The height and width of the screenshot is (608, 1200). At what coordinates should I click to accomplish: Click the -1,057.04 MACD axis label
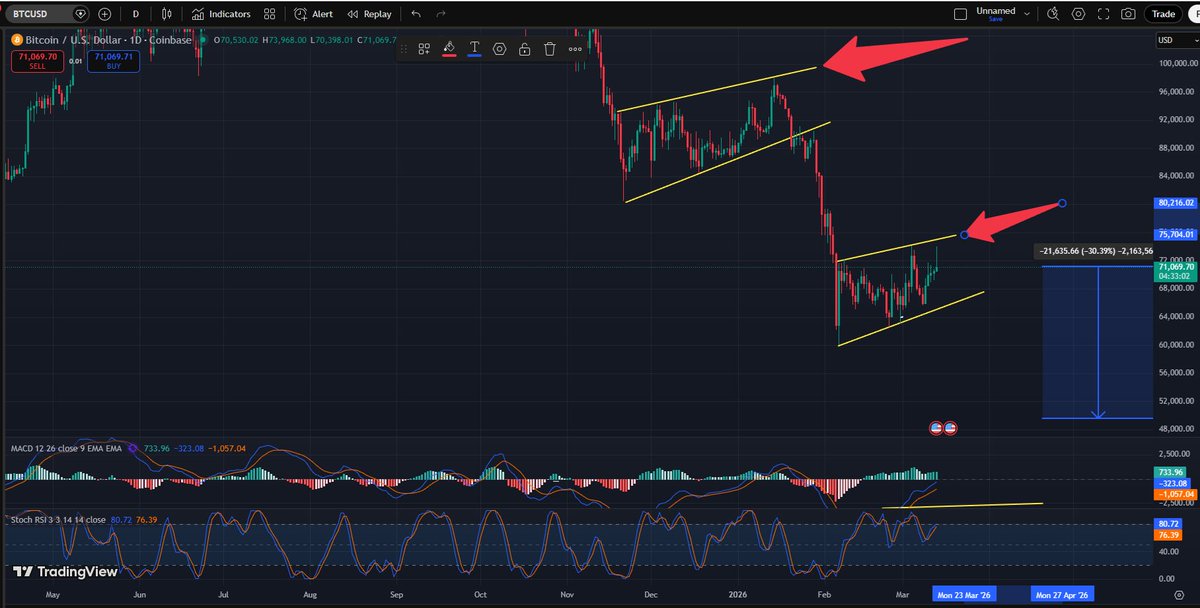tap(1176, 495)
